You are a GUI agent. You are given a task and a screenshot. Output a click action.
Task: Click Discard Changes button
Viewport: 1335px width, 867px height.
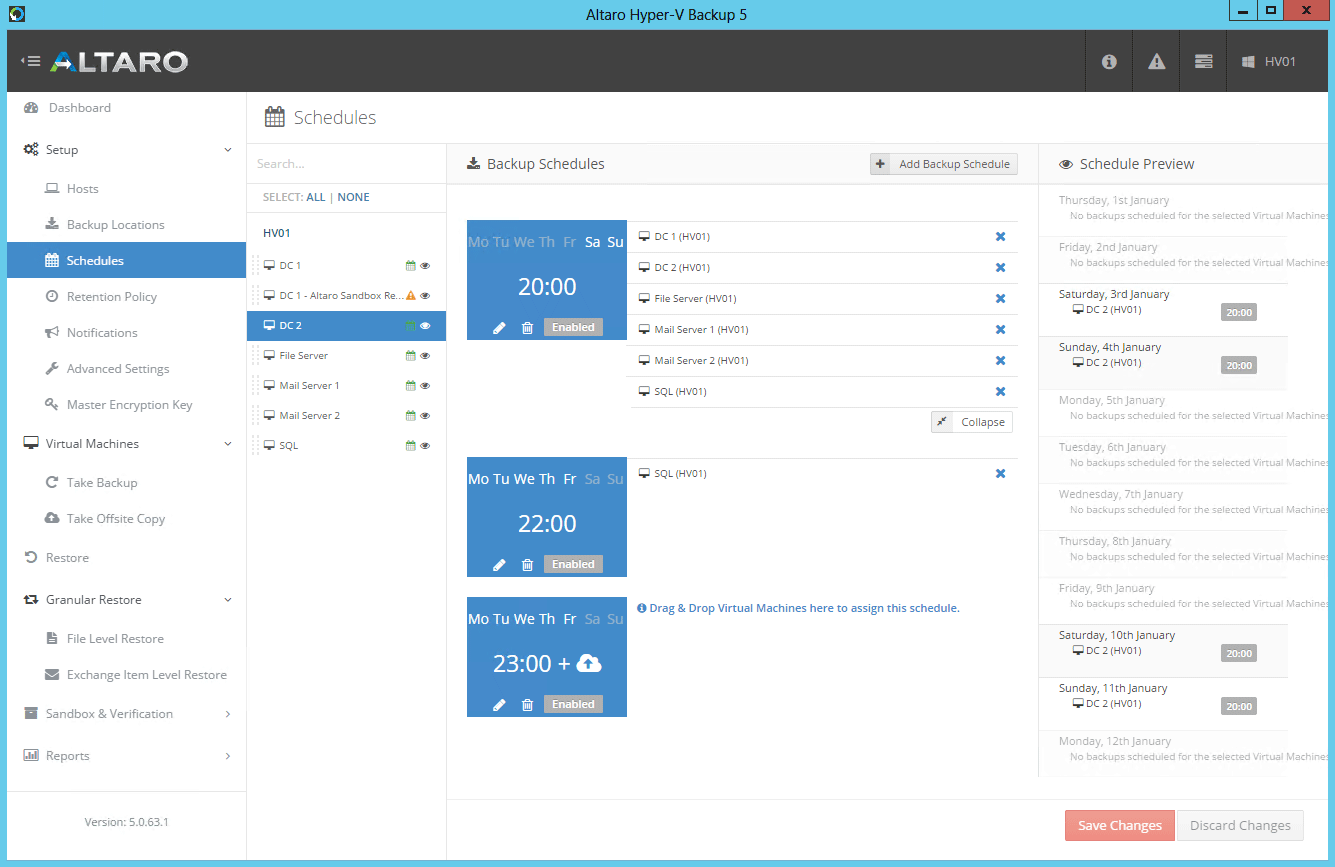point(1240,826)
